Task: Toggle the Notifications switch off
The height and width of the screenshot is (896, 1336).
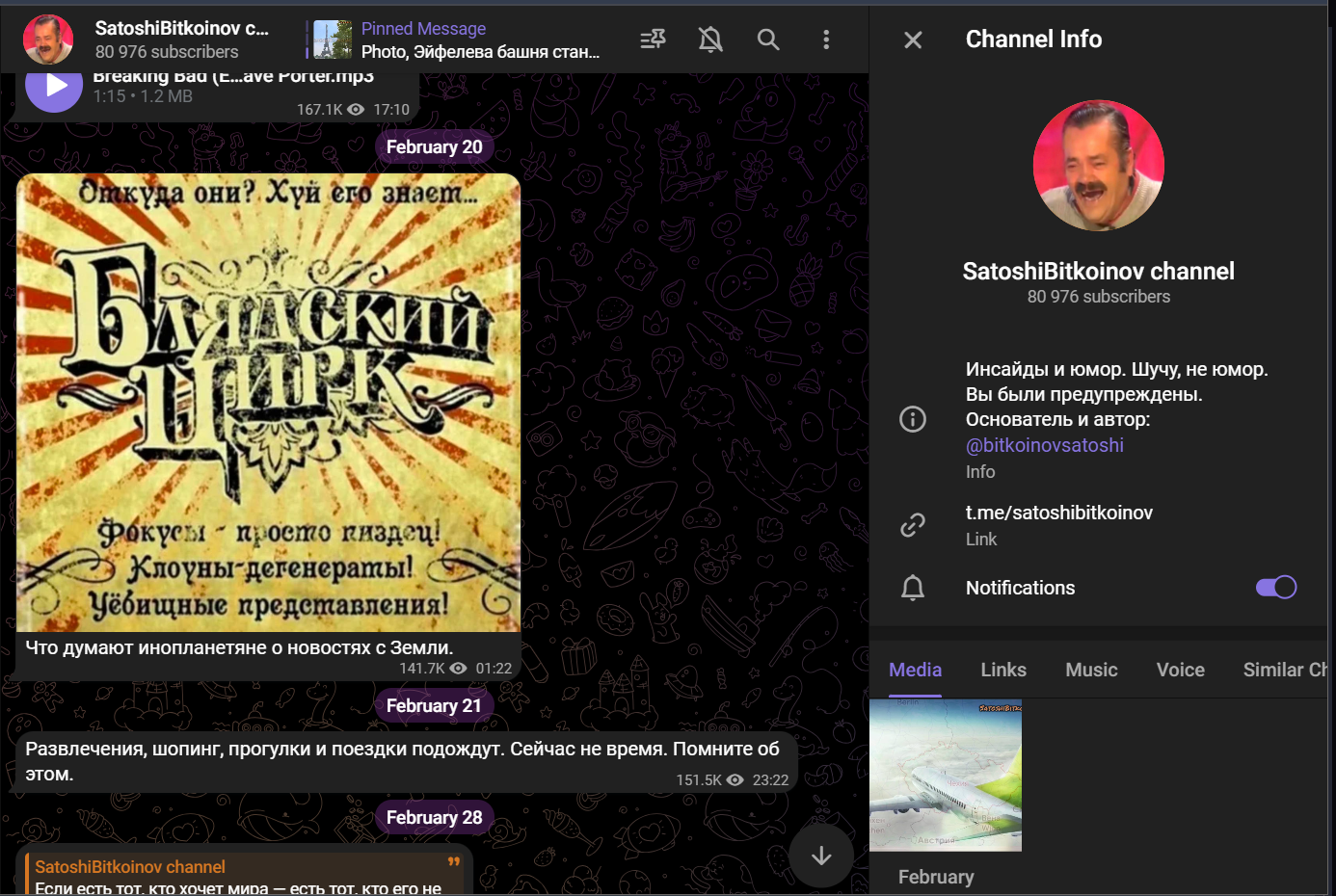Action: click(1276, 588)
